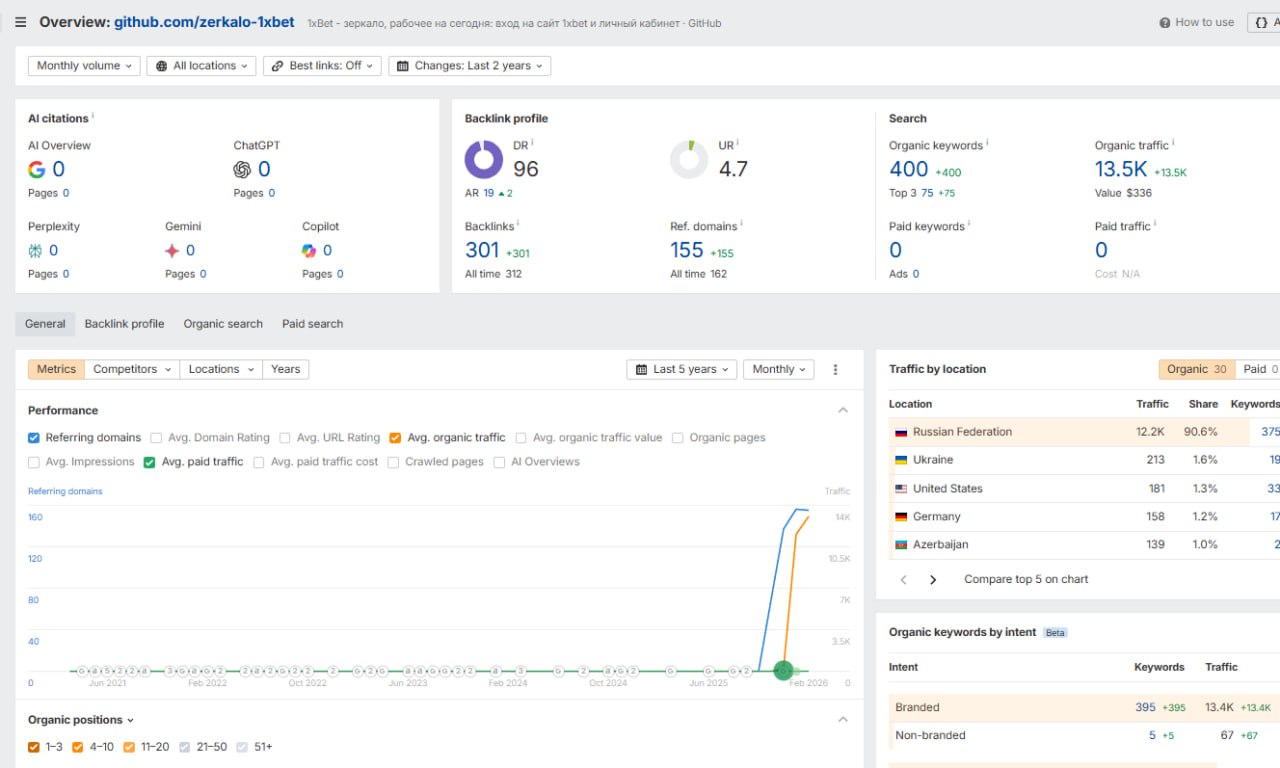Screen dimensions: 1280x768
Task: Click the Copilot logo icon
Action: 309,251
